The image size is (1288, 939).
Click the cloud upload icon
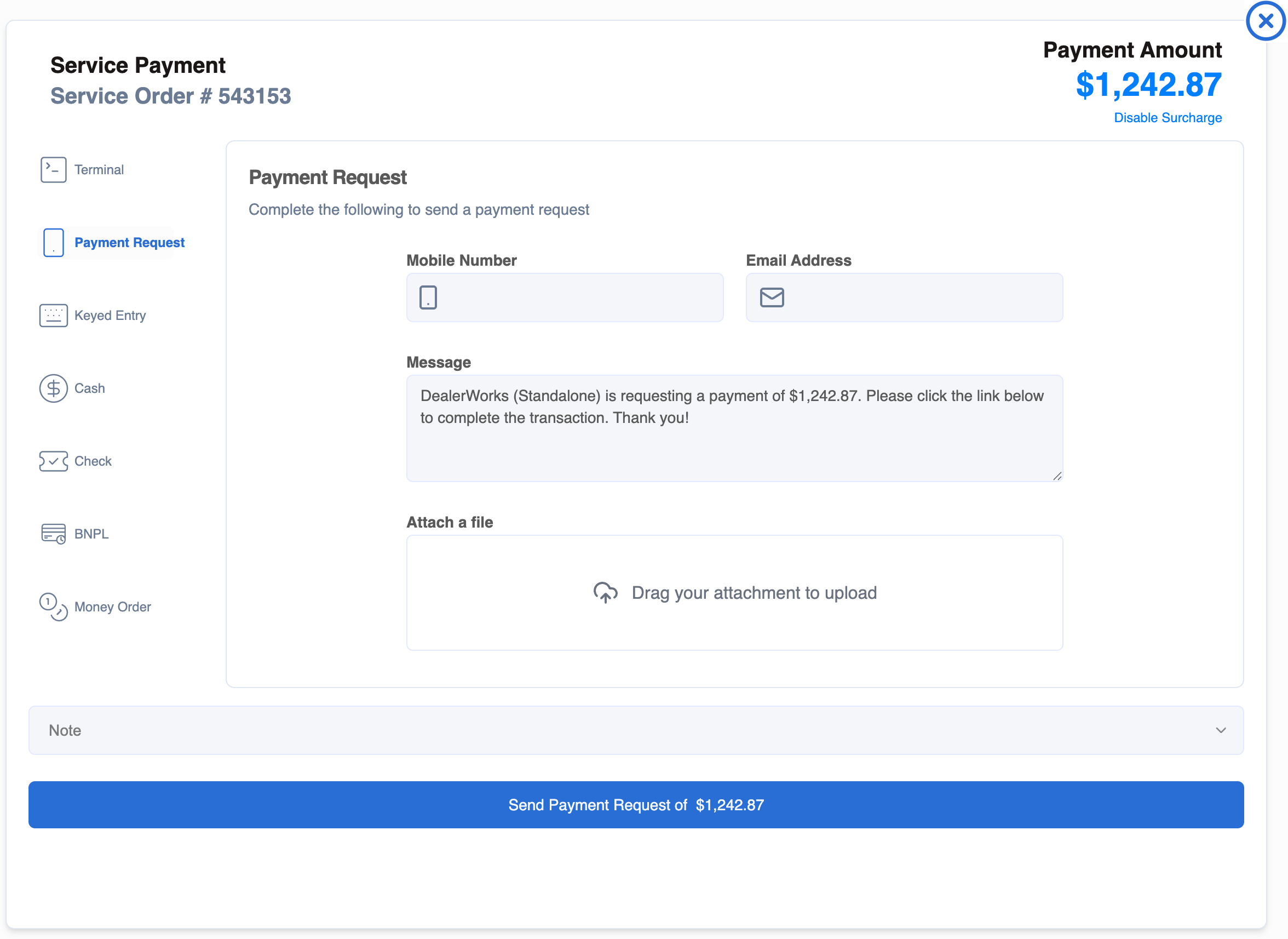605,593
